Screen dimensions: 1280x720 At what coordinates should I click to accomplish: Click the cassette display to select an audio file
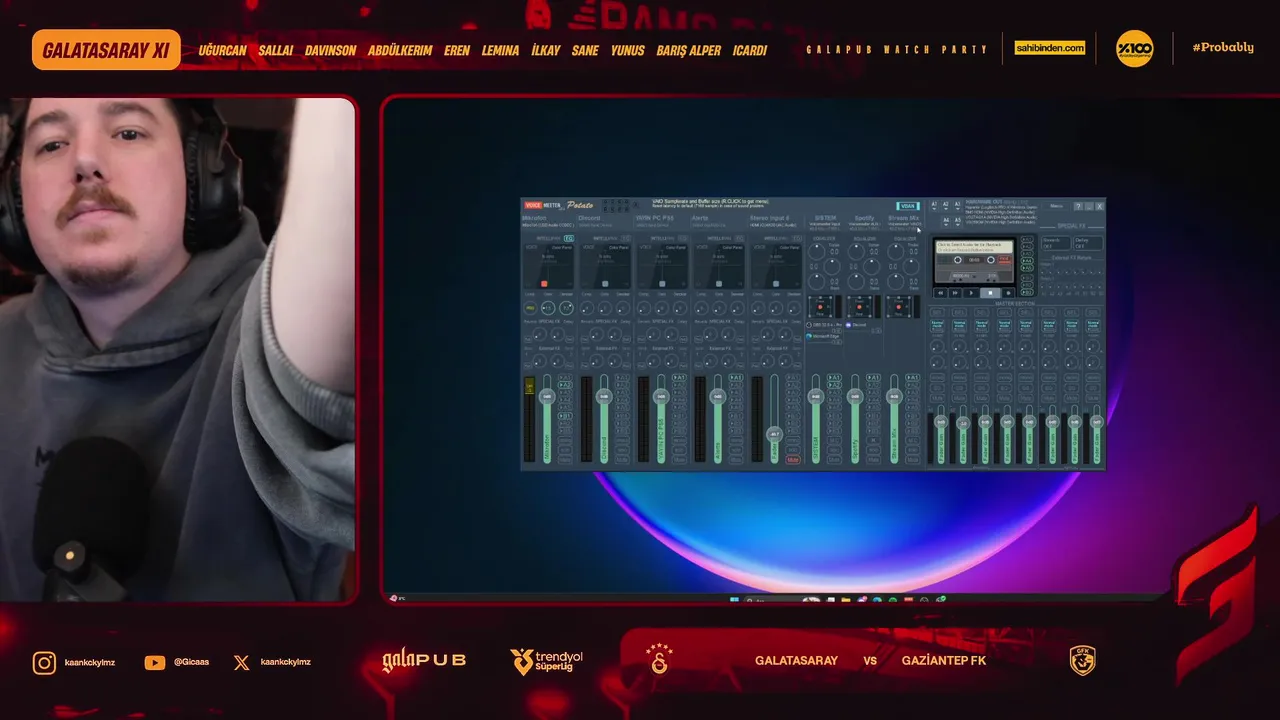pos(975,247)
